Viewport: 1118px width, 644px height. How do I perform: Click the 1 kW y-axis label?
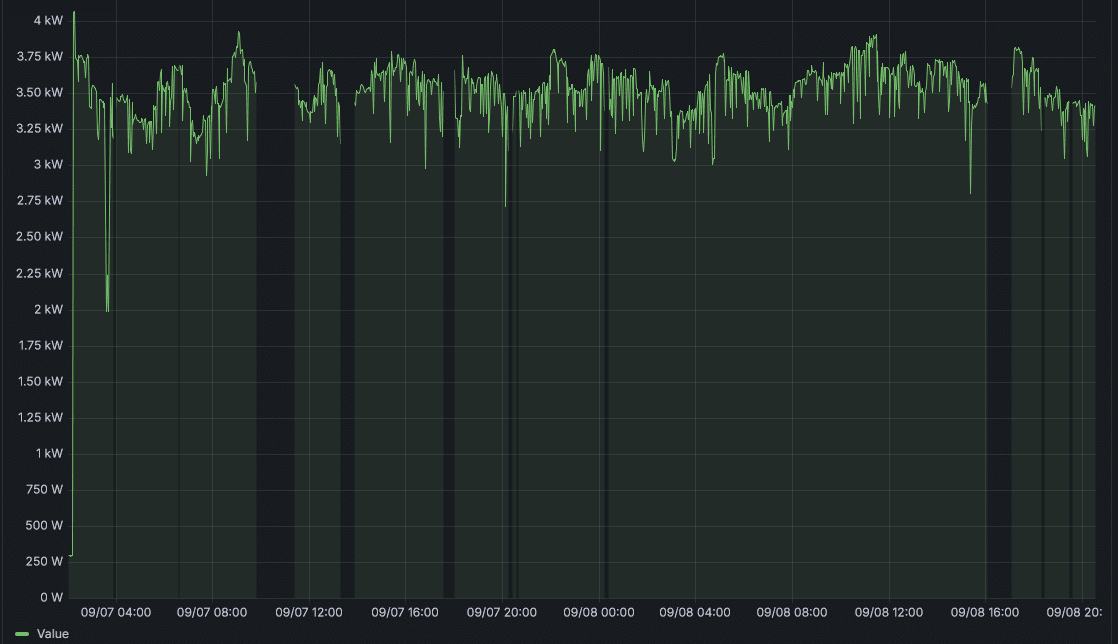click(48, 454)
